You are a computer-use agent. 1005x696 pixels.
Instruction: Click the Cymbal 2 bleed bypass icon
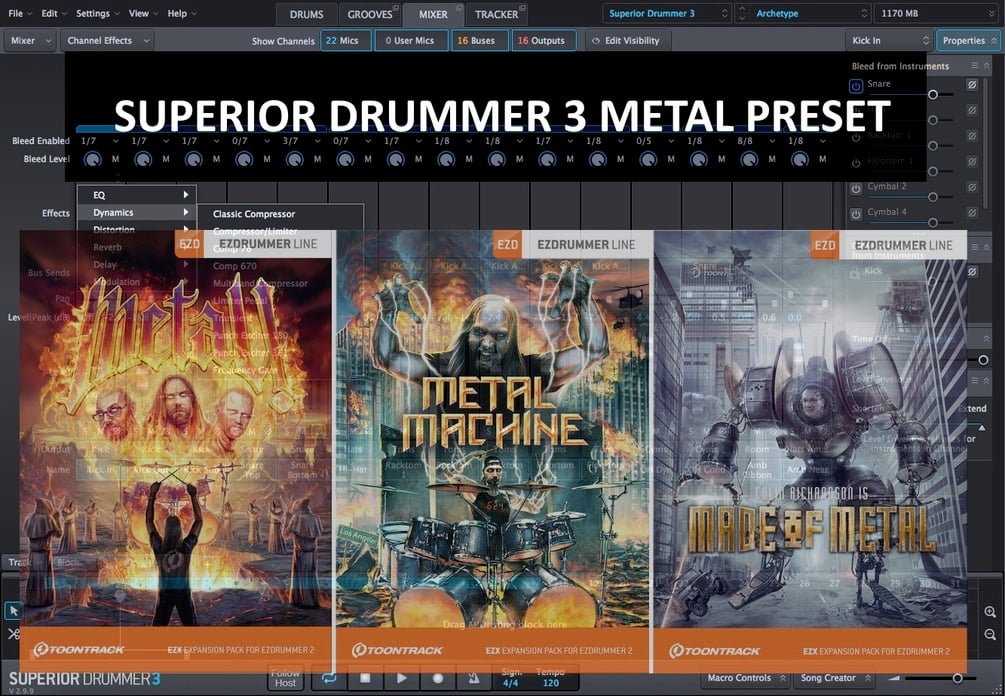pyautogui.click(x=972, y=187)
